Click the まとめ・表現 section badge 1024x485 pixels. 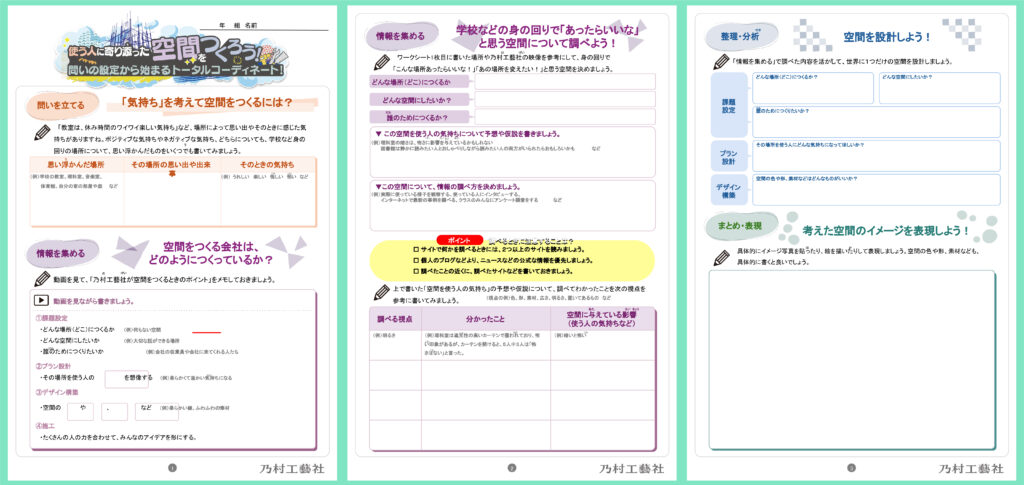click(743, 226)
